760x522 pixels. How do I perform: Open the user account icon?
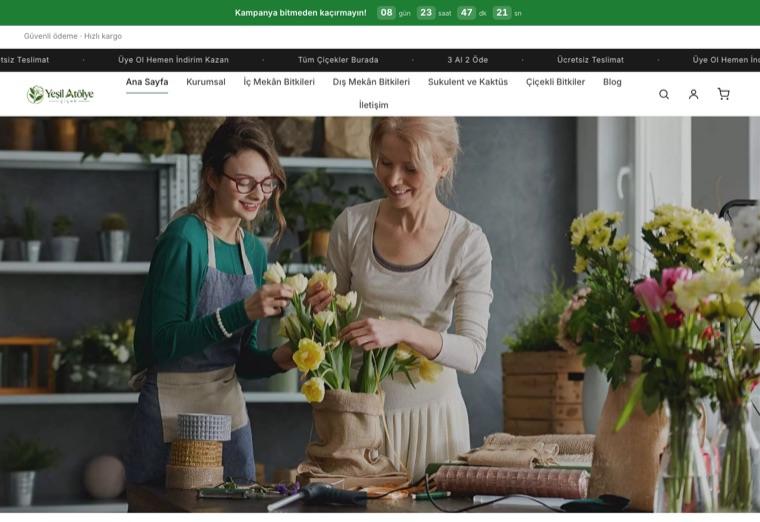click(694, 94)
